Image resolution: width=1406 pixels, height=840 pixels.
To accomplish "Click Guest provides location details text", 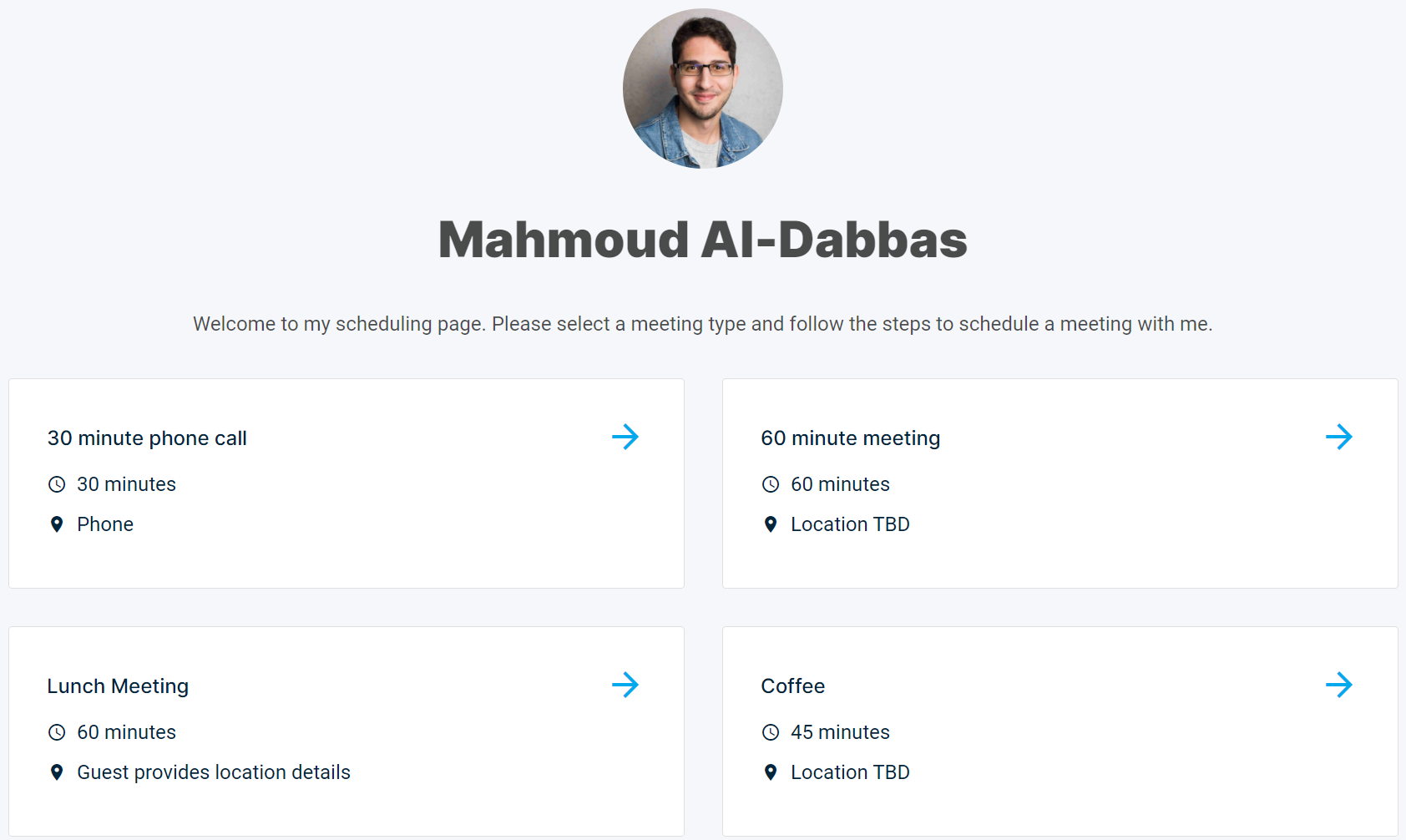I will 214,772.
